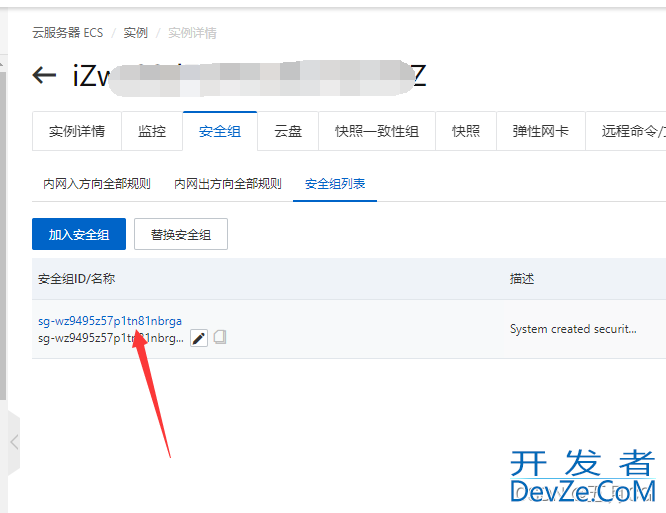
Task: Open the 实例 breadcrumb link
Action: (x=135, y=33)
